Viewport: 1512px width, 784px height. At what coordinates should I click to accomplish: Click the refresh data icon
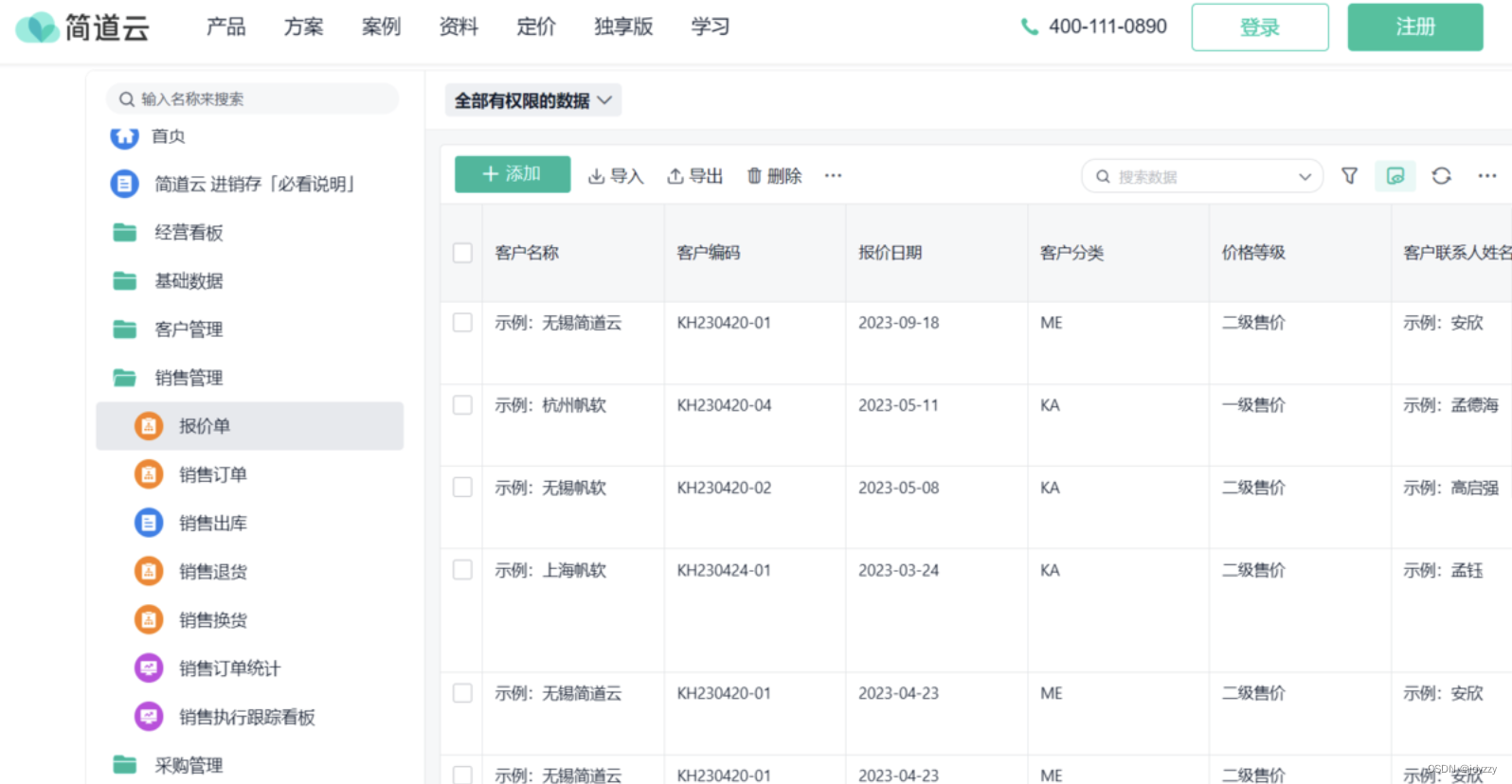pos(1441,176)
